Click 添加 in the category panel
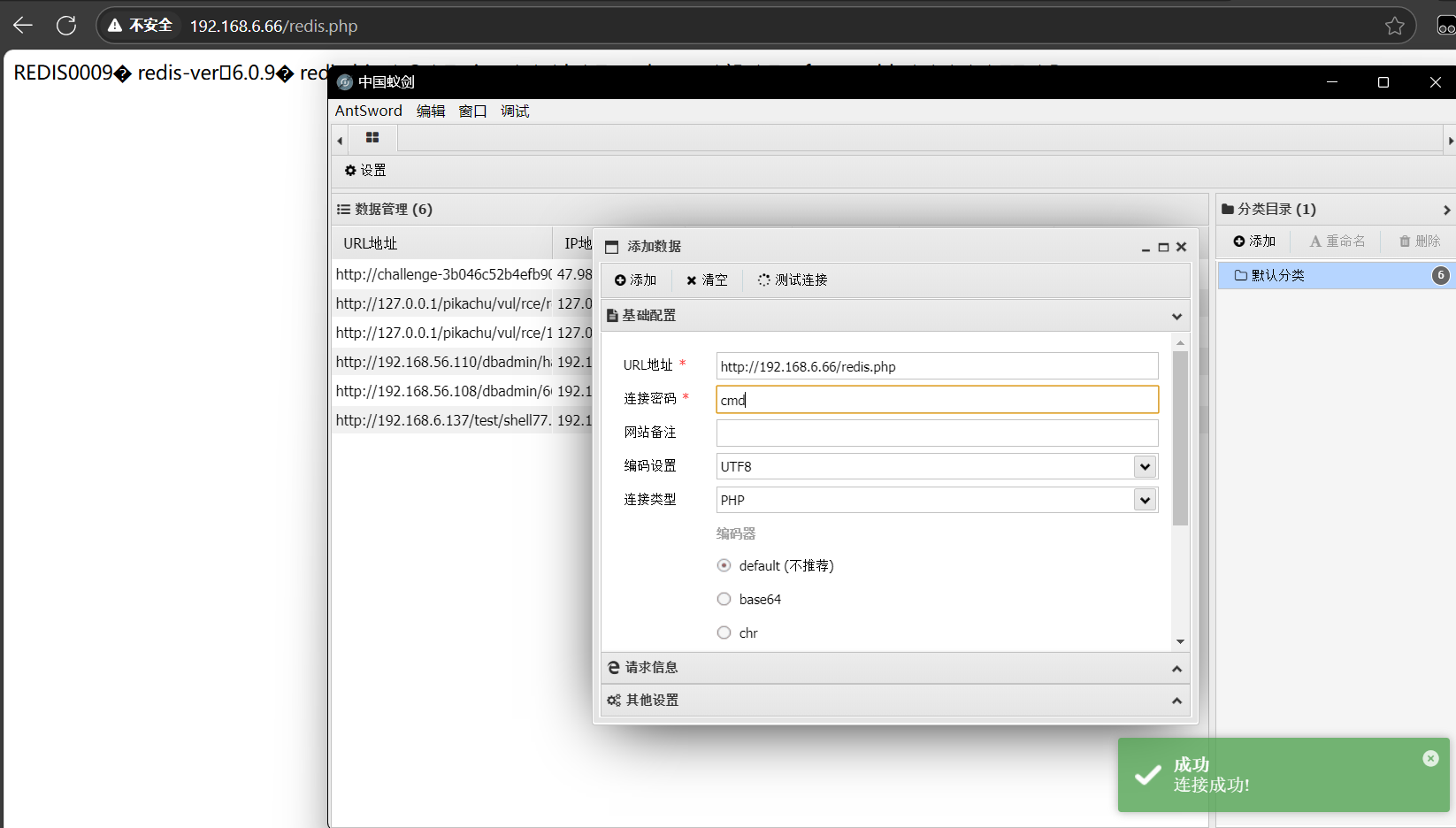Viewport: 1456px width, 828px height. pyautogui.click(x=1254, y=241)
